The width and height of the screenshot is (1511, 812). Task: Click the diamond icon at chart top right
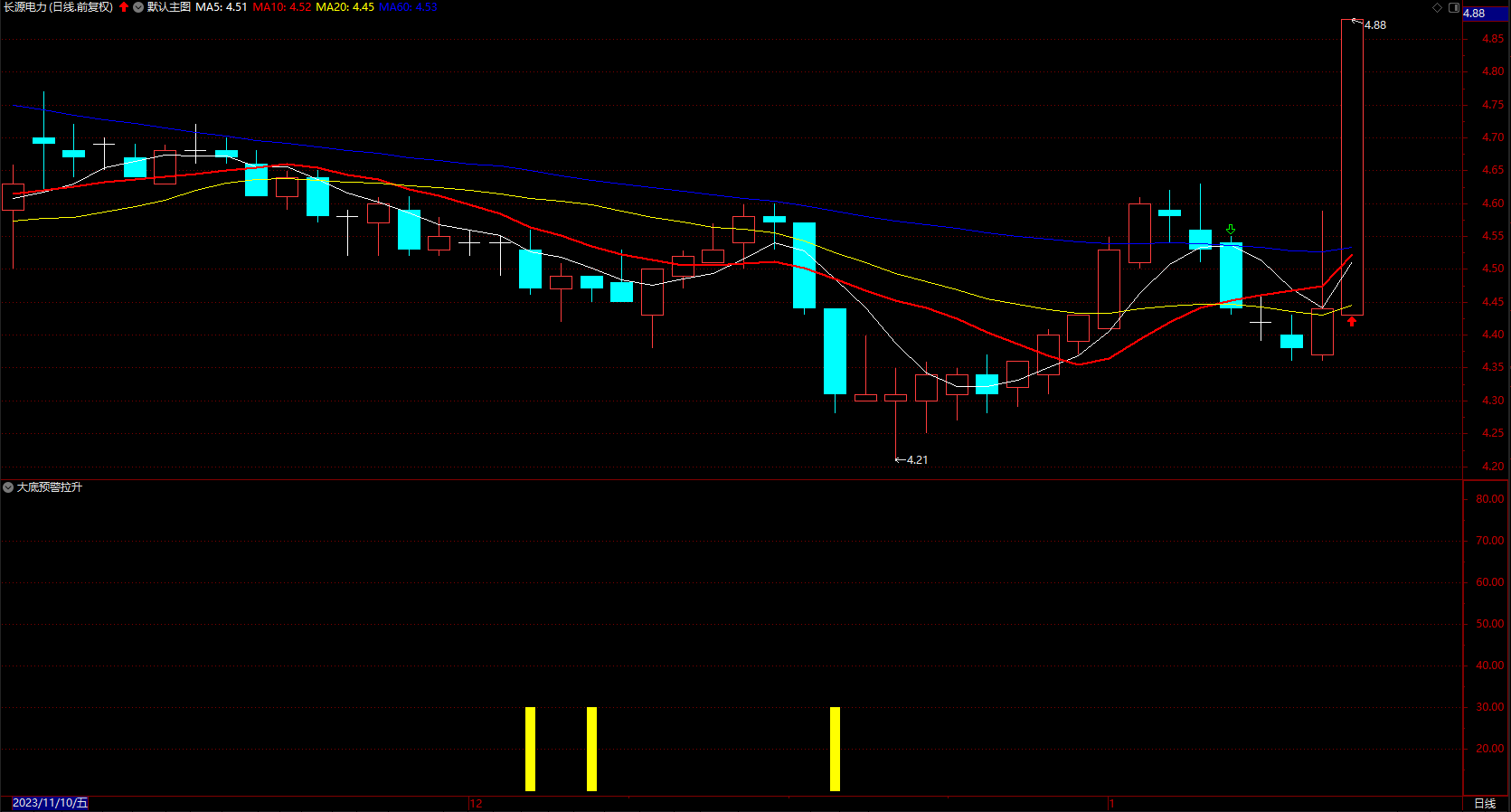click(1438, 7)
